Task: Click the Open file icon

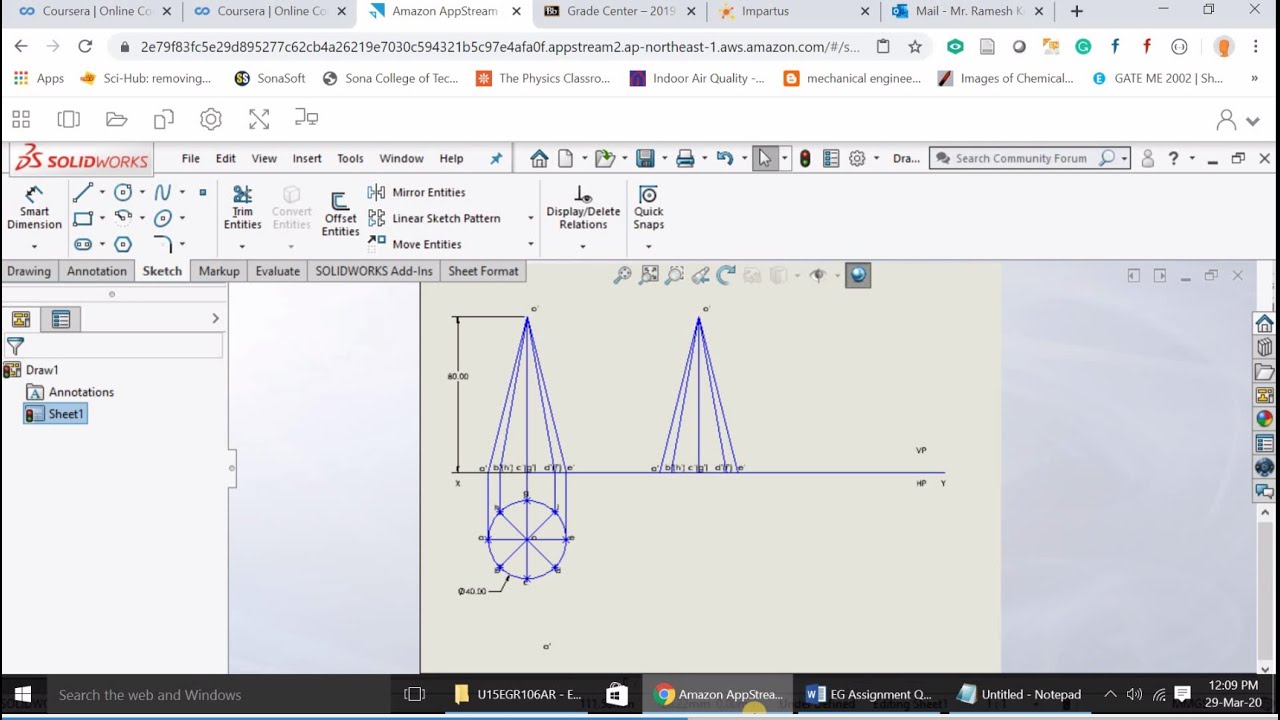Action: click(604, 158)
